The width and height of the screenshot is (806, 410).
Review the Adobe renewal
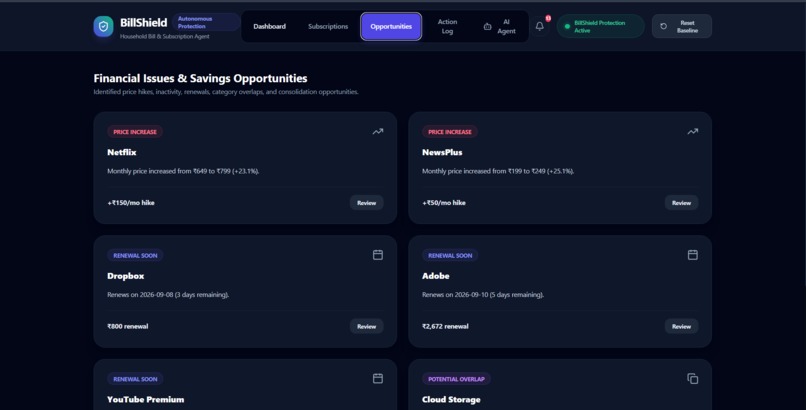(x=681, y=326)
